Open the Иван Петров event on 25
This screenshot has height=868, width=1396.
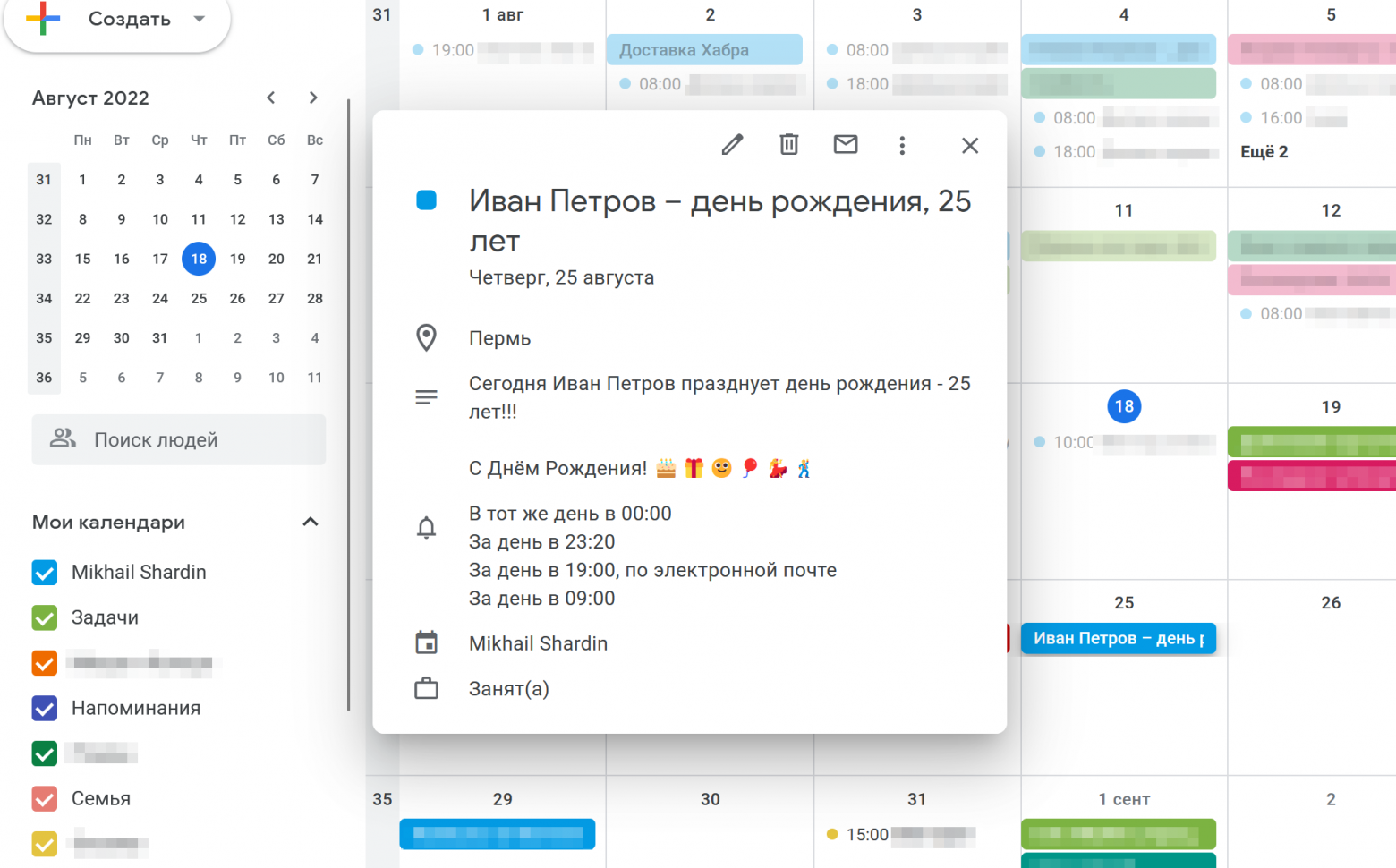tap(1119, 638)
